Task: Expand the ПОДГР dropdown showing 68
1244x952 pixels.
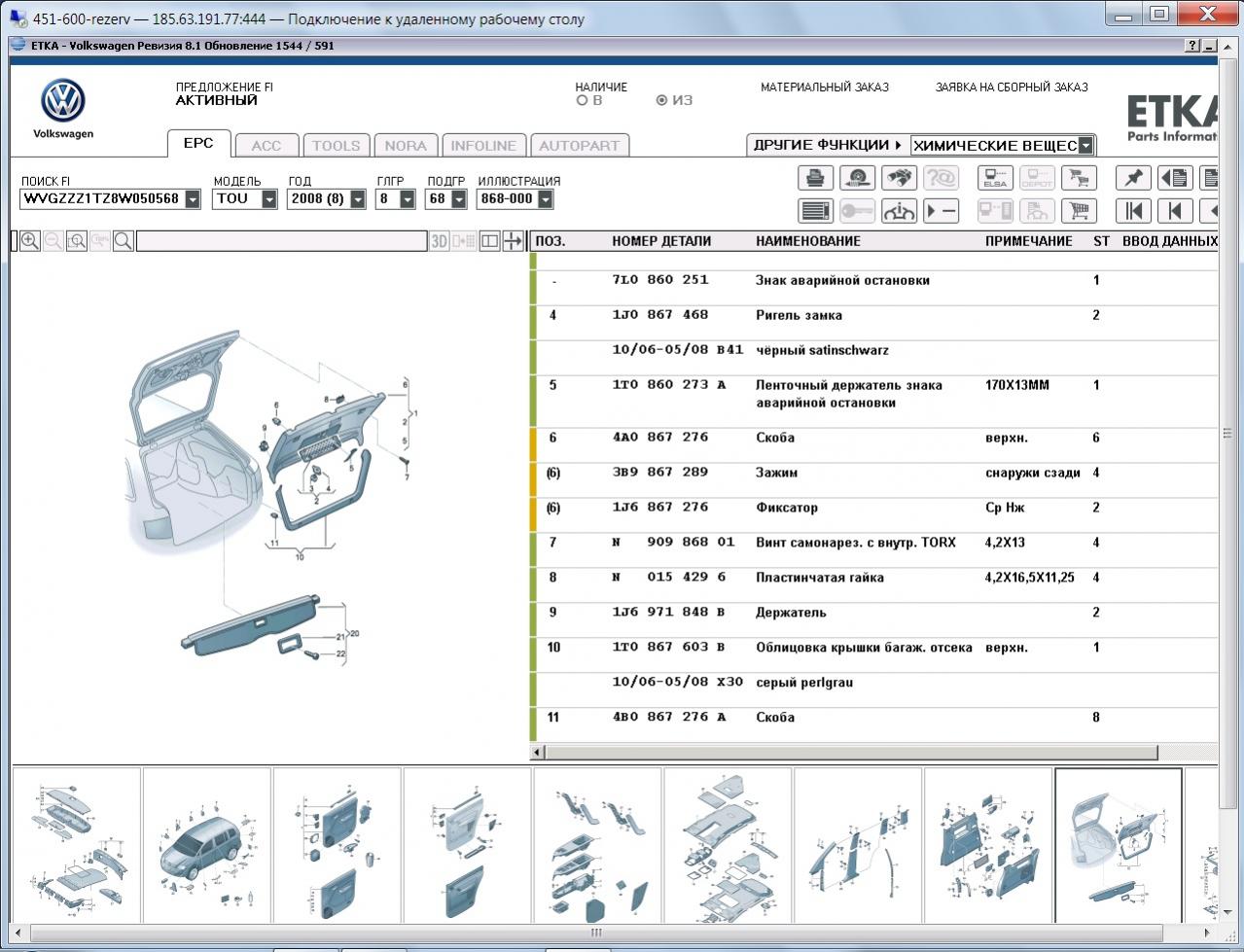Action: (459, 199)
